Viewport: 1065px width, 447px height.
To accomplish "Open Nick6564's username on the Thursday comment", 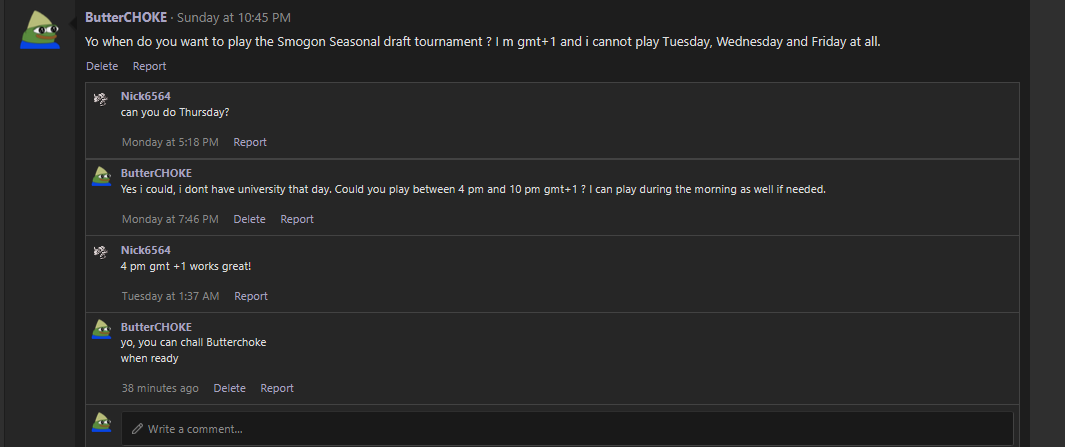I will click(146, 96).
